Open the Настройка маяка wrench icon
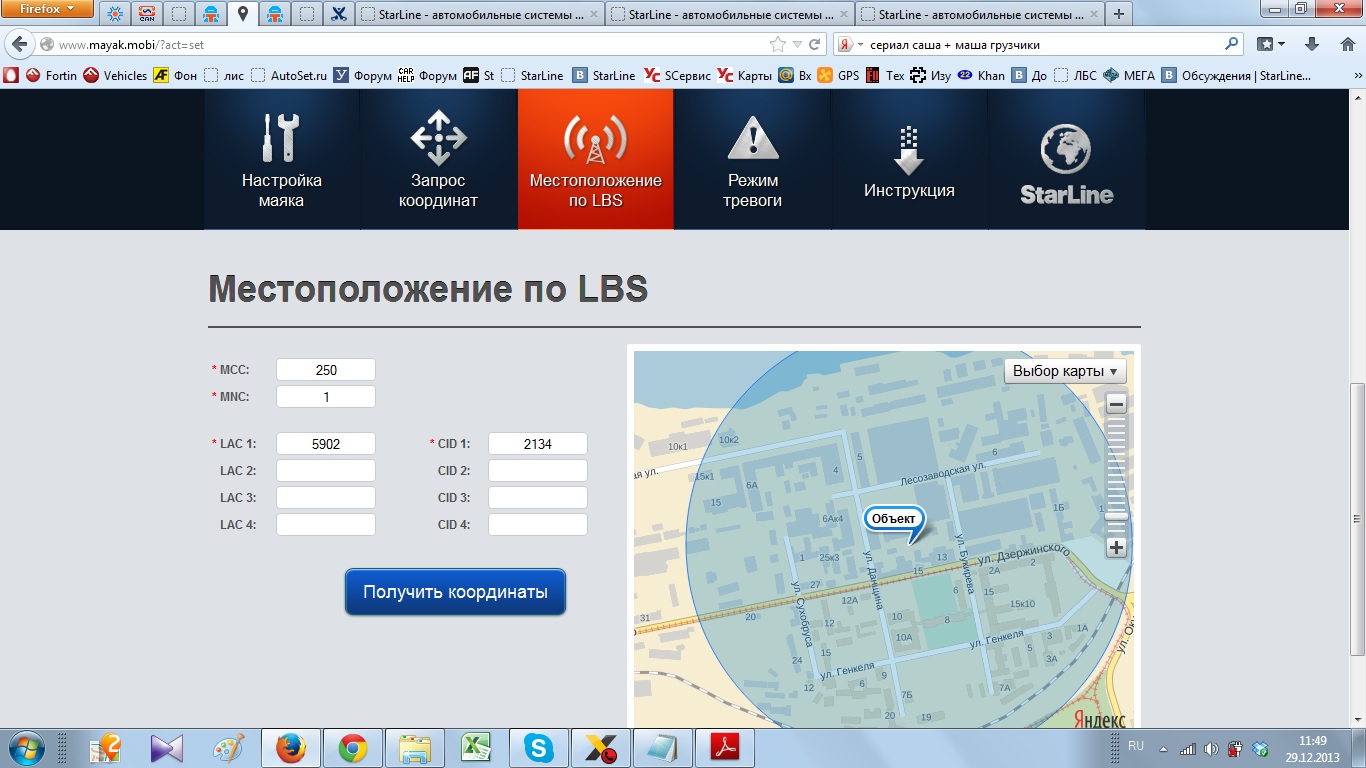This screenshot has height=768, width=1366. [x=281, y=138]
